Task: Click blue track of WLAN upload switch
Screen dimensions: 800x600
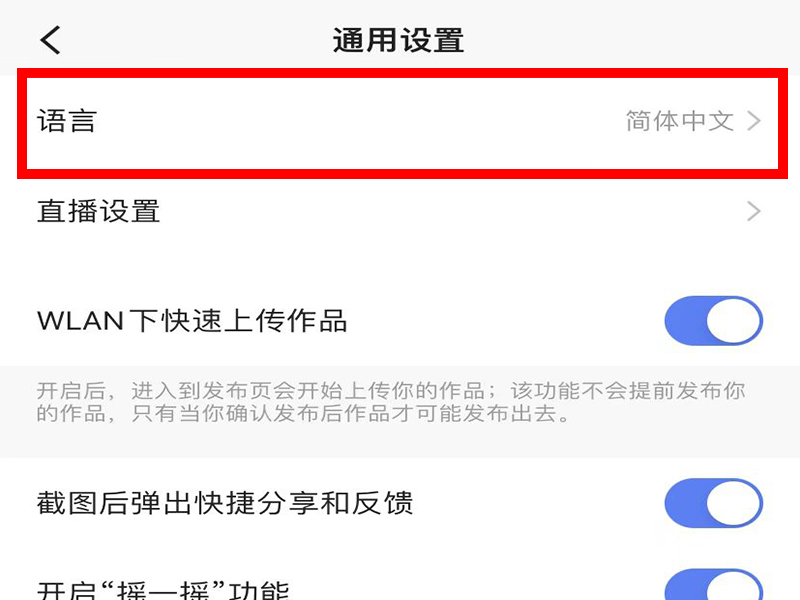Action: [x=685, y=321]
